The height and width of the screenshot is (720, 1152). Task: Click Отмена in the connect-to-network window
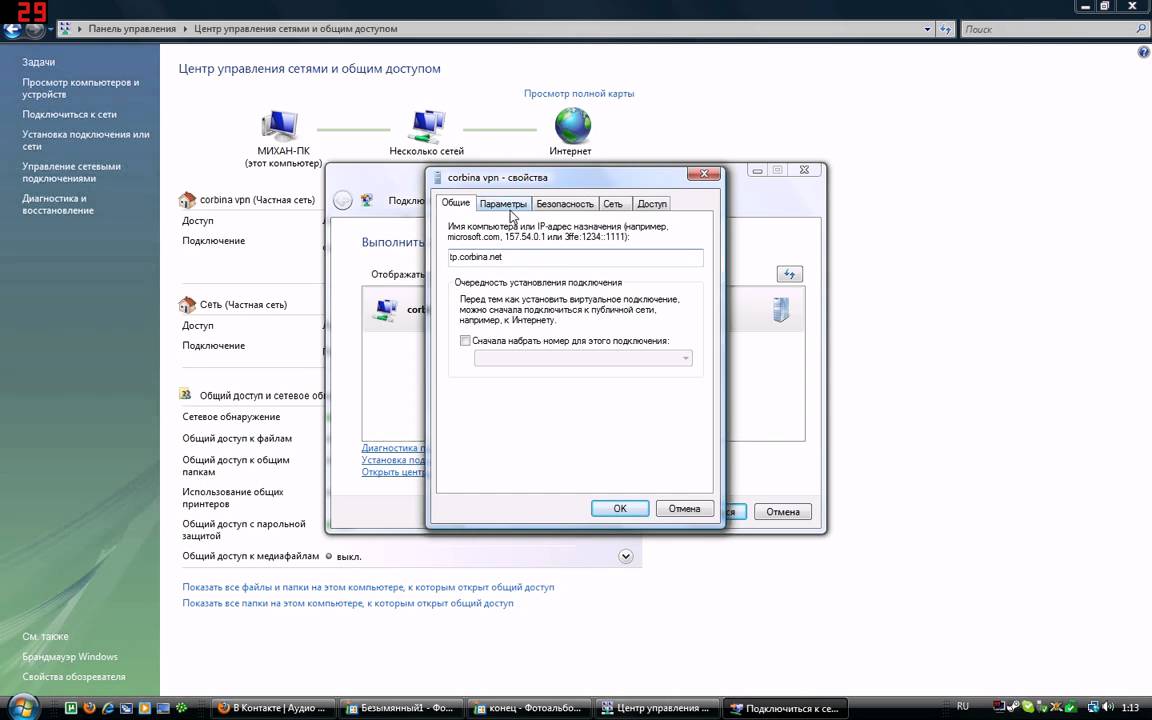click(782, 511)
